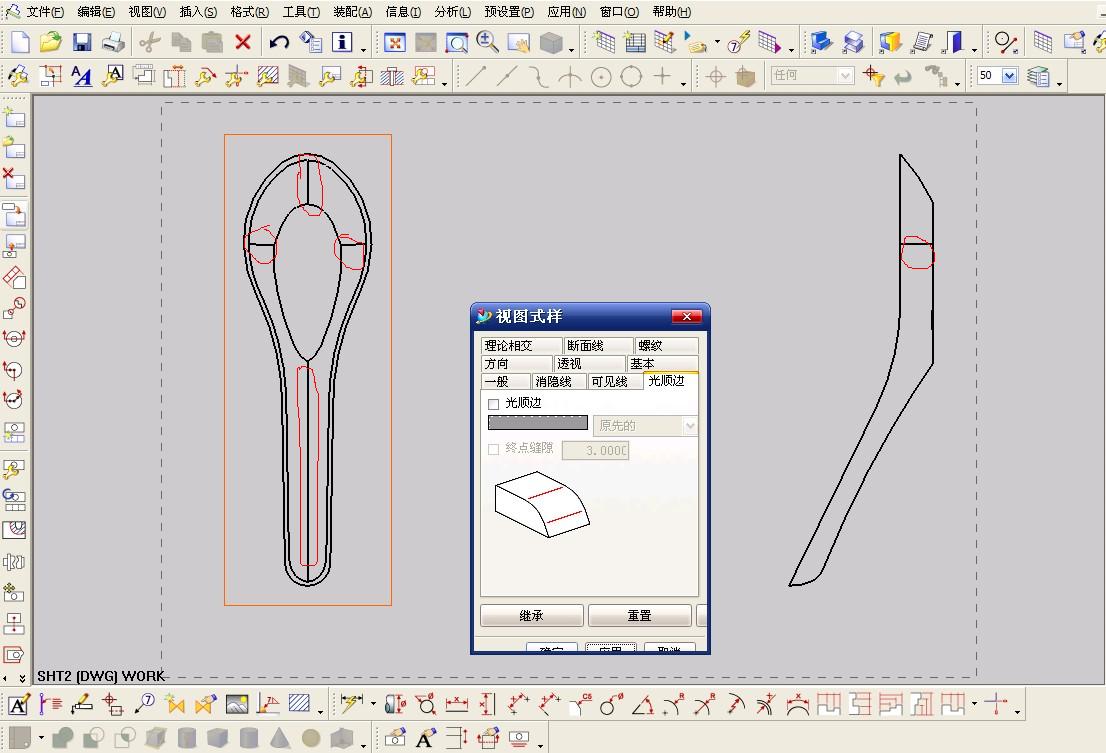Click the smooth edge preview illustration in the dialog
Image resolution: width=1106 pixels, height=753 pixels.
542,504
